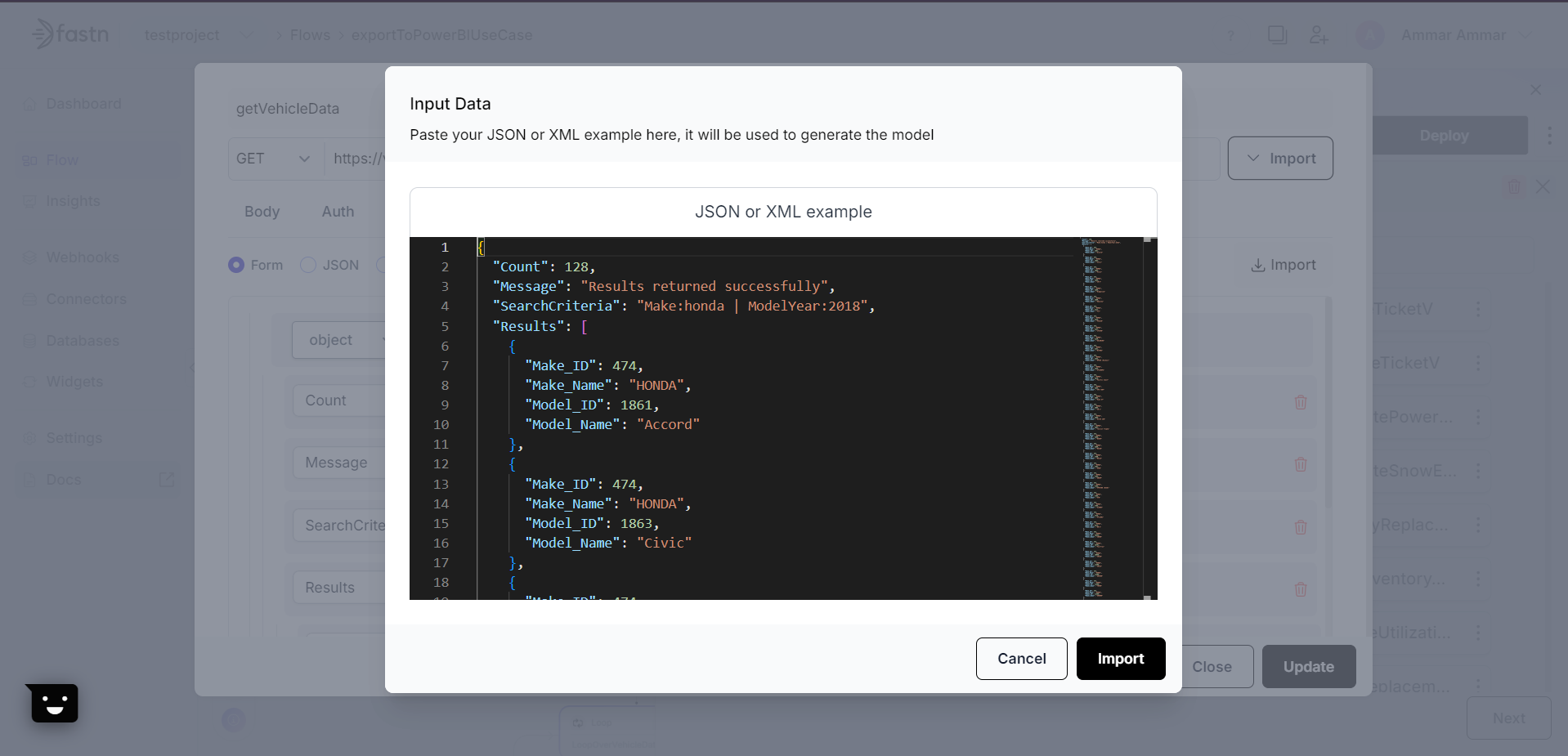Click the Count field
Screen dimensions: 1568x756
[338, 400]
